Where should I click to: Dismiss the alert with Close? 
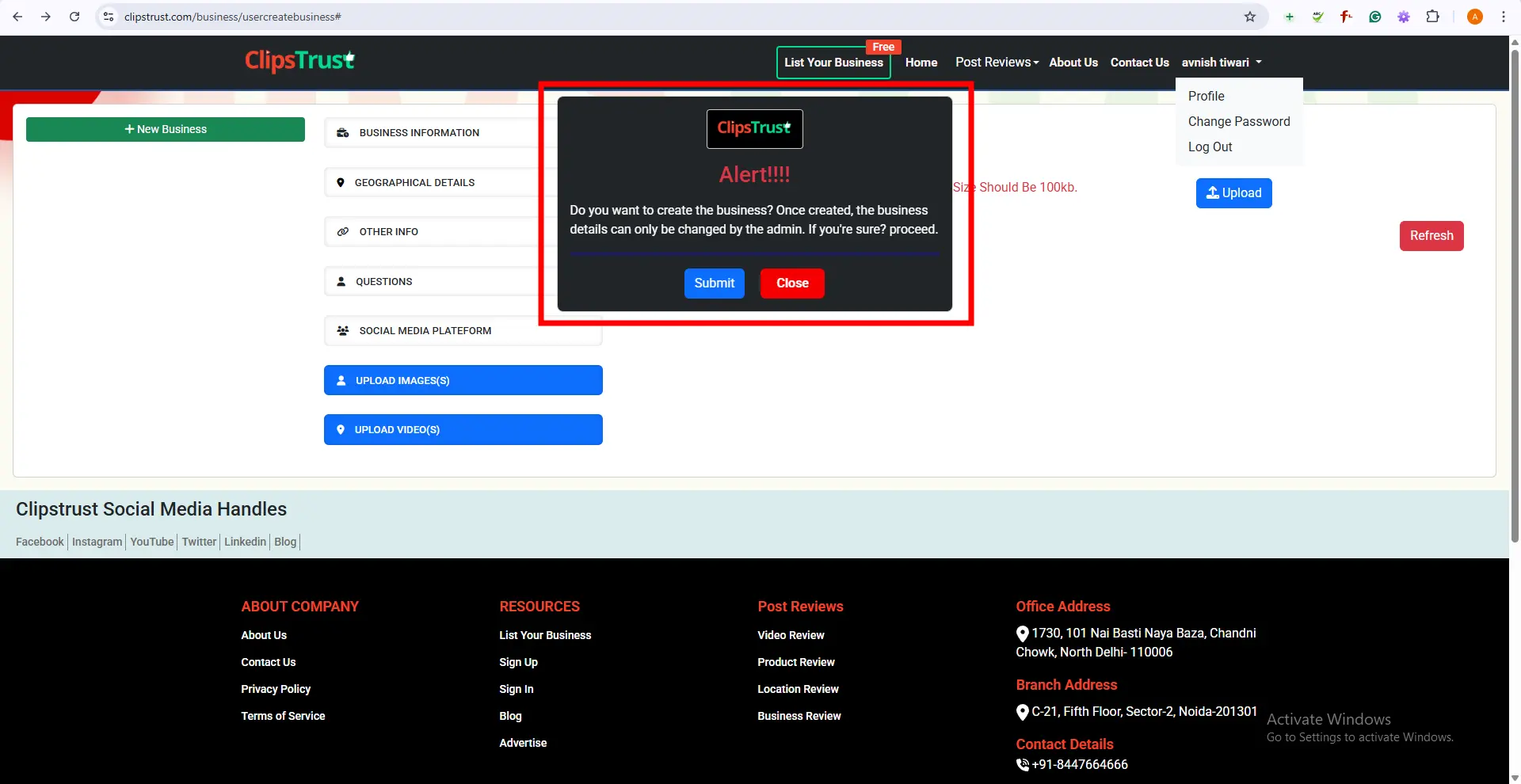(x=792, y=284)
